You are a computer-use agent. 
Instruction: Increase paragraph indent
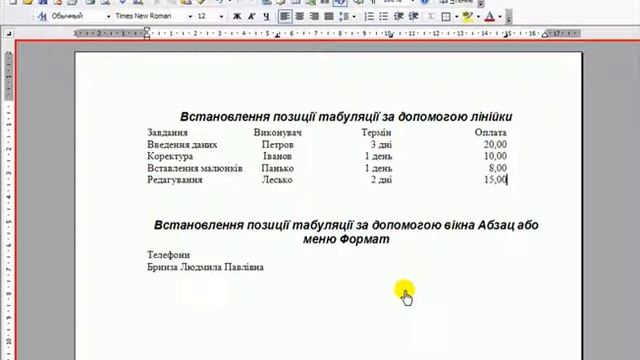[x=413, y=16]
